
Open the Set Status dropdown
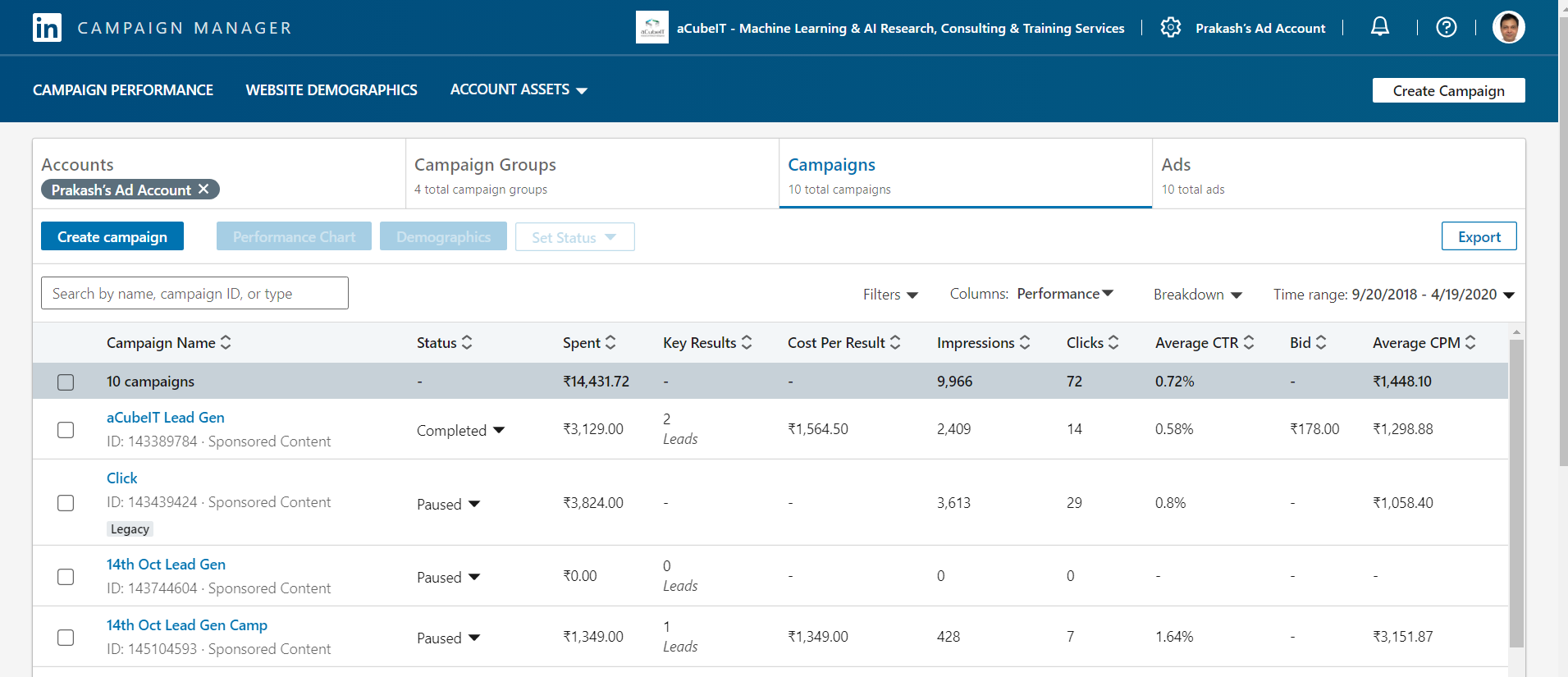click(x=574, y=237)
